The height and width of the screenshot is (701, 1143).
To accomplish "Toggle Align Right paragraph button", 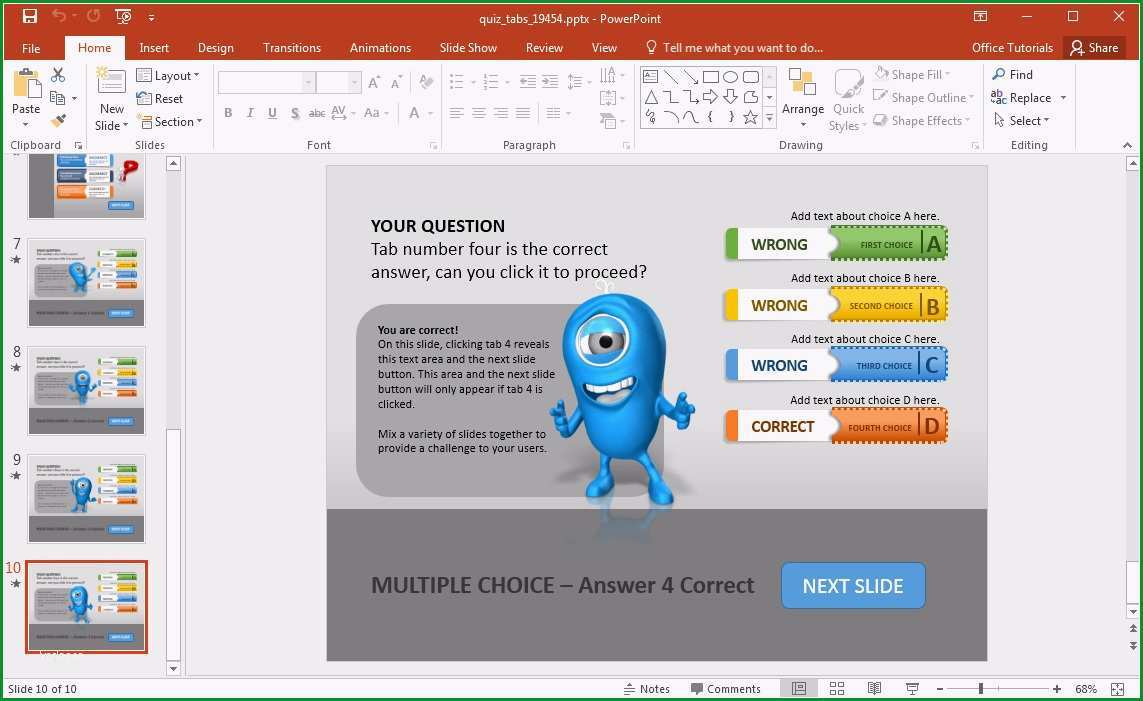I will coord(501,113).
